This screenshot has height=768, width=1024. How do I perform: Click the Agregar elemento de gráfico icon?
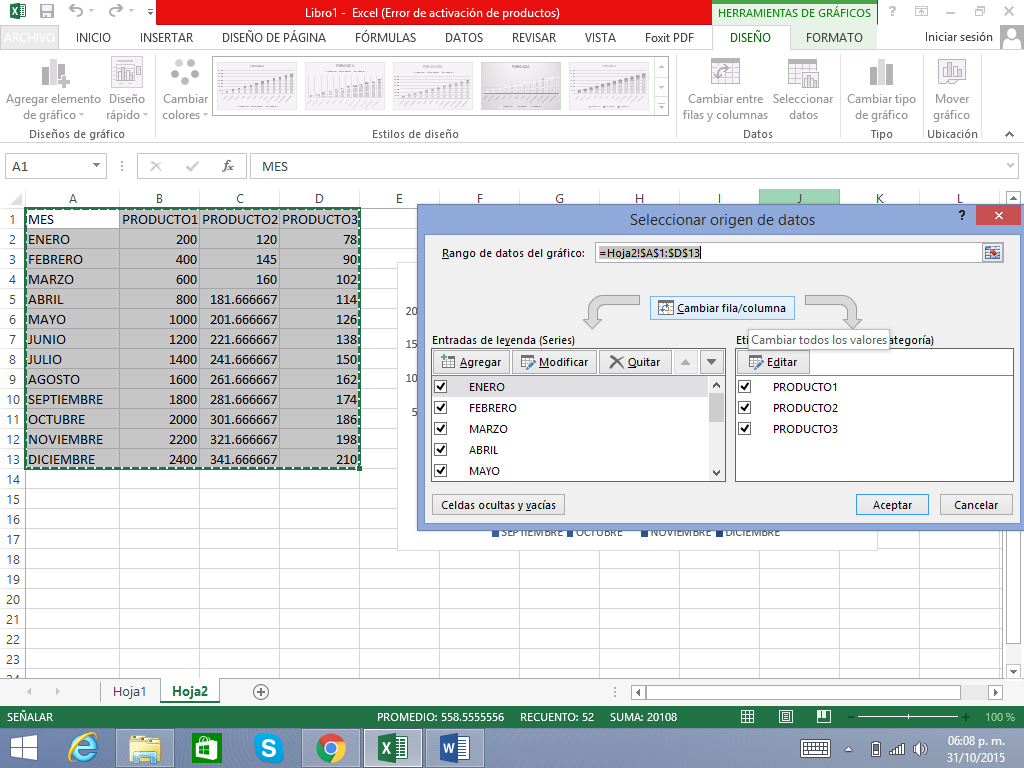(53, 74)
